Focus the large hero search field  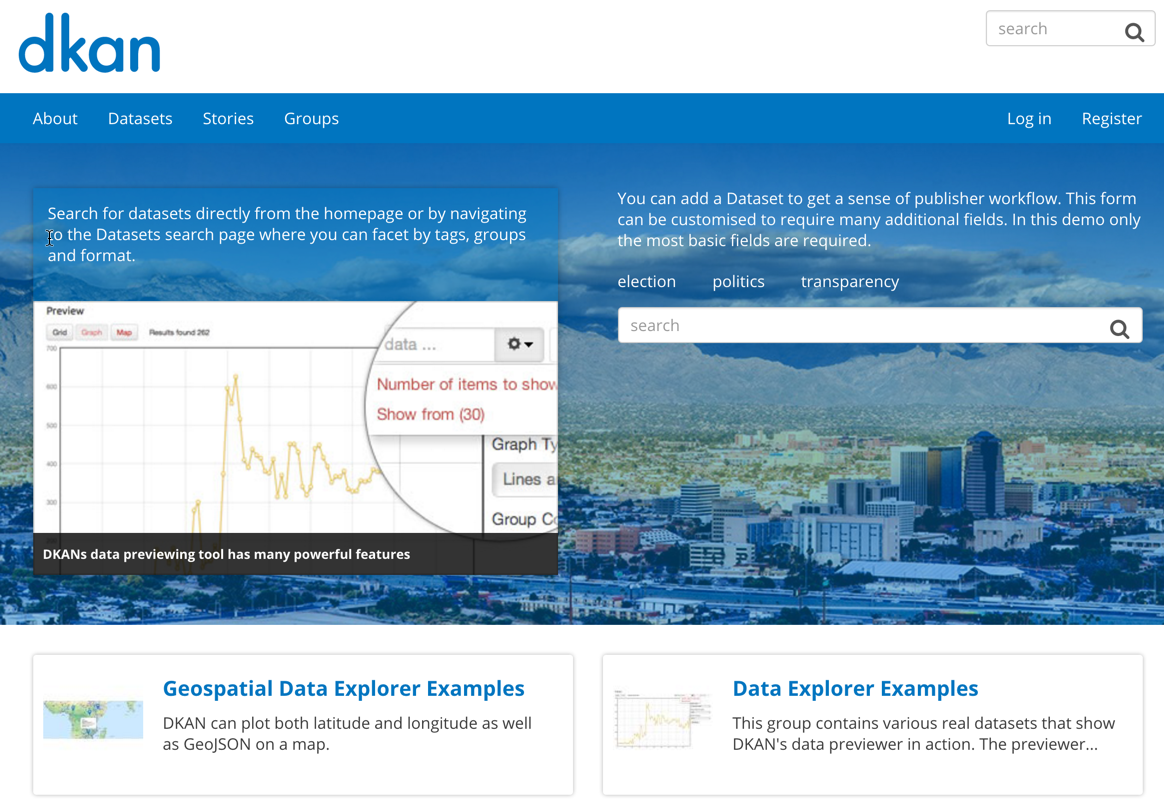point(861,325)
